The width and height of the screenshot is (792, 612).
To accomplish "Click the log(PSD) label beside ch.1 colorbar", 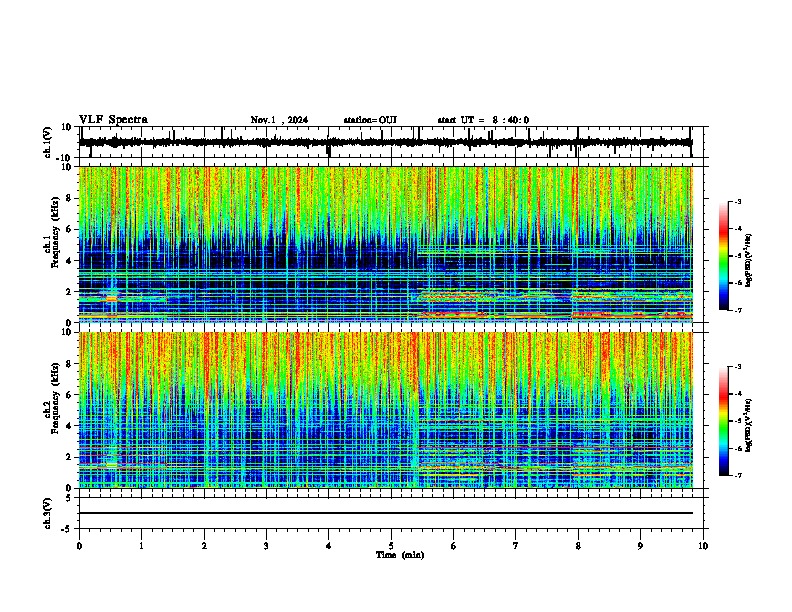I will [x=748, y=260].
